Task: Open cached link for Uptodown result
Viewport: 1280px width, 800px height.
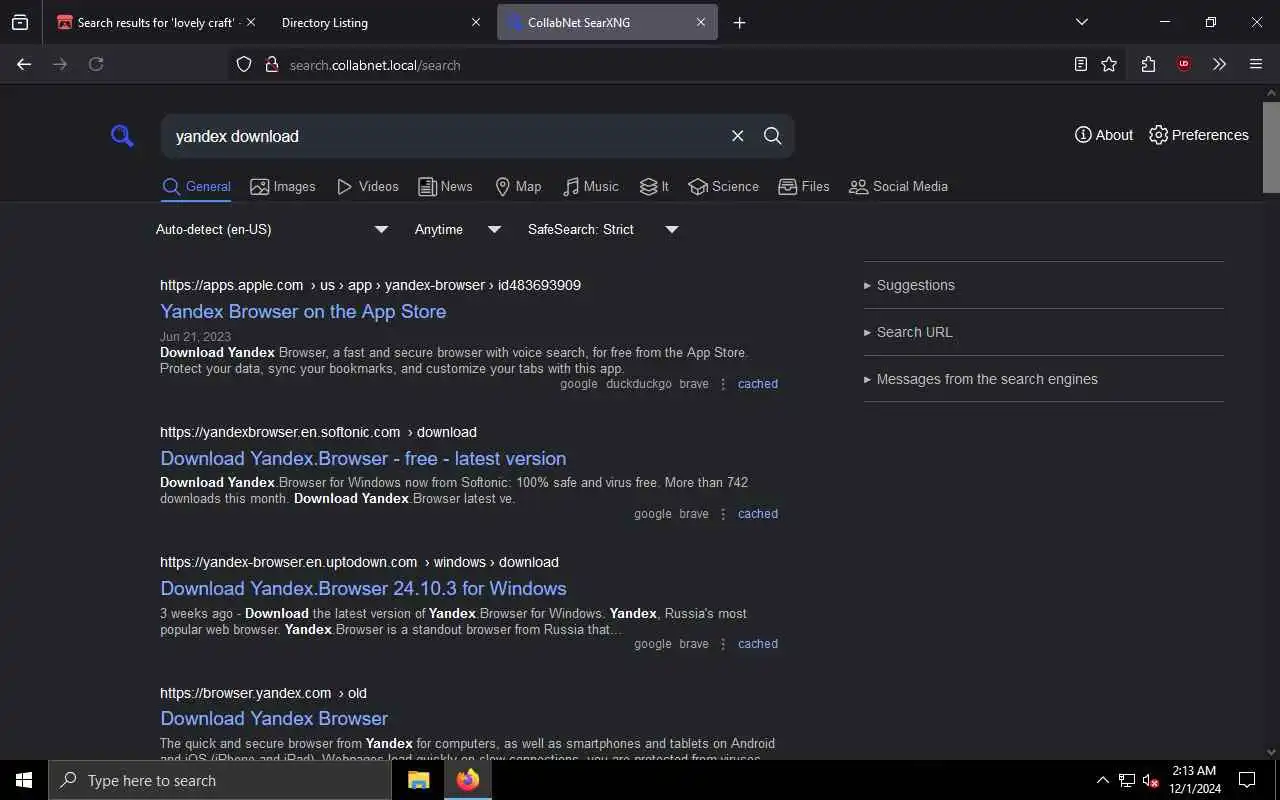Action: tap(757, 644)
